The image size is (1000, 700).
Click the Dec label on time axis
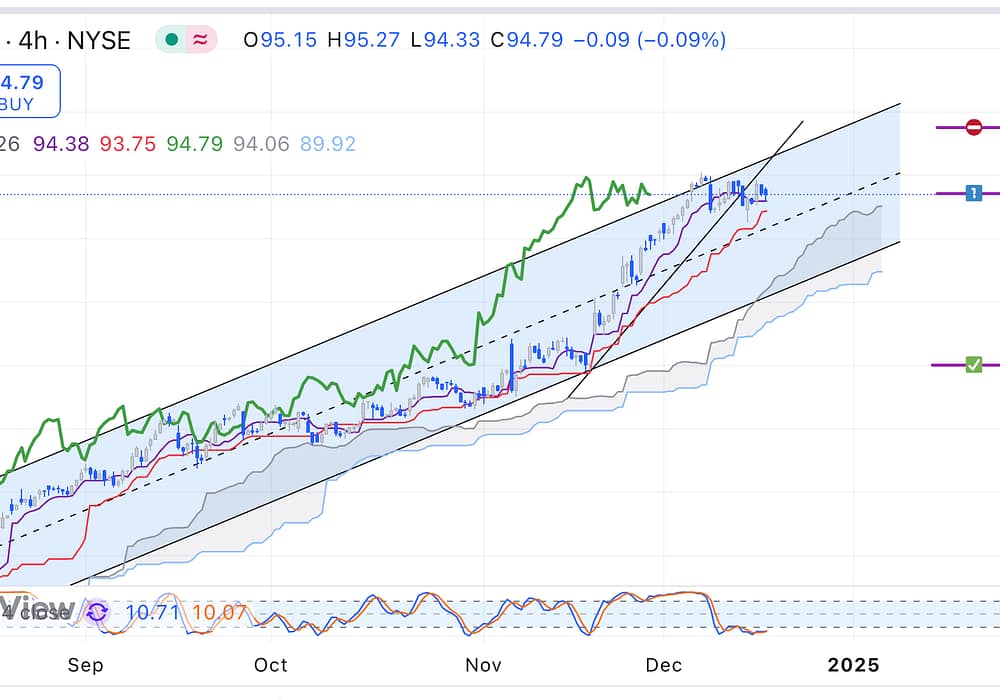[x=664, y=666]
